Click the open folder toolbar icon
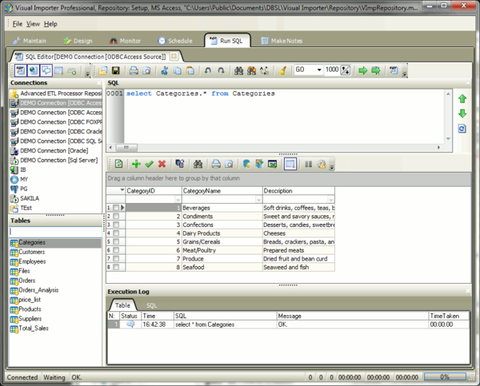The image size is (480, 386). 103,70
